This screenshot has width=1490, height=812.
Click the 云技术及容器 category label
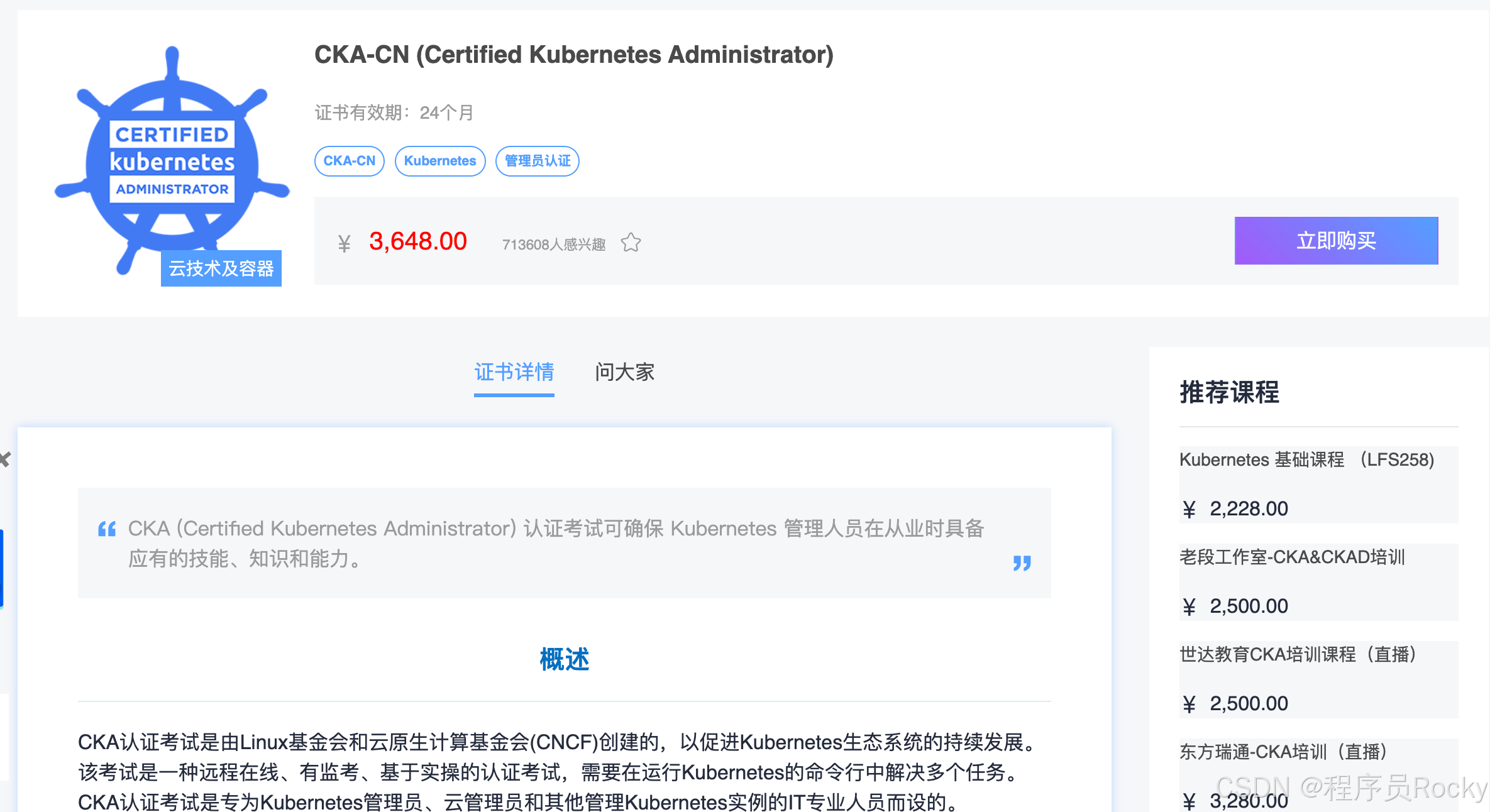pyautogui.click(x=221, y=268)
